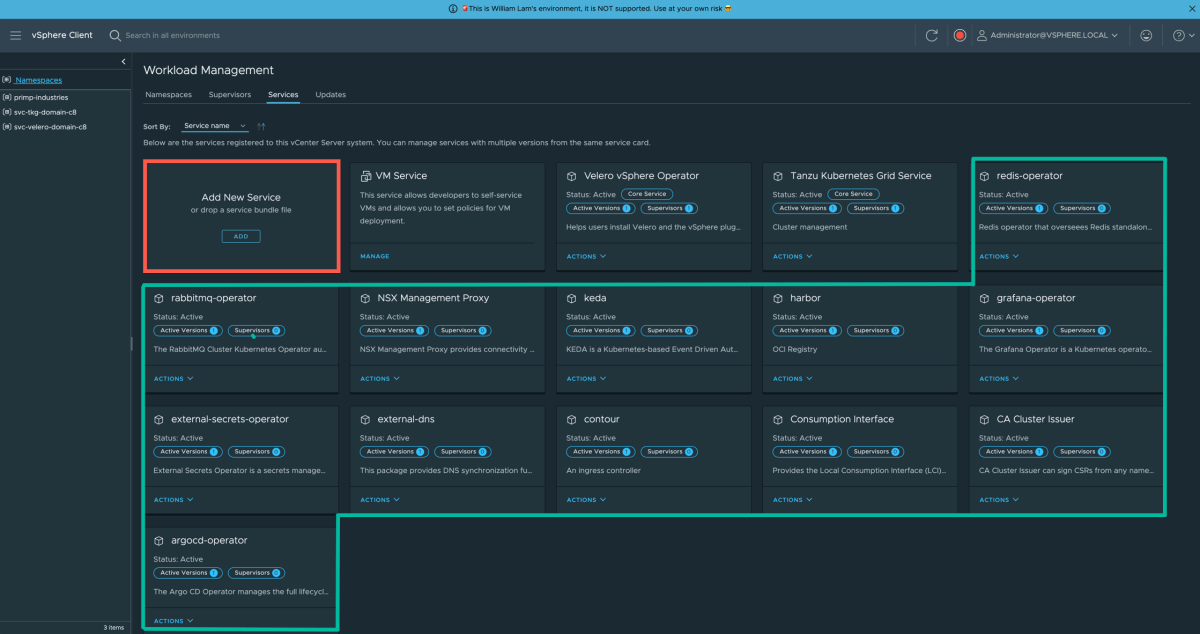
Task: Open Administrator@VSPHERE.LOCAL user menu
Action: 1047,35
